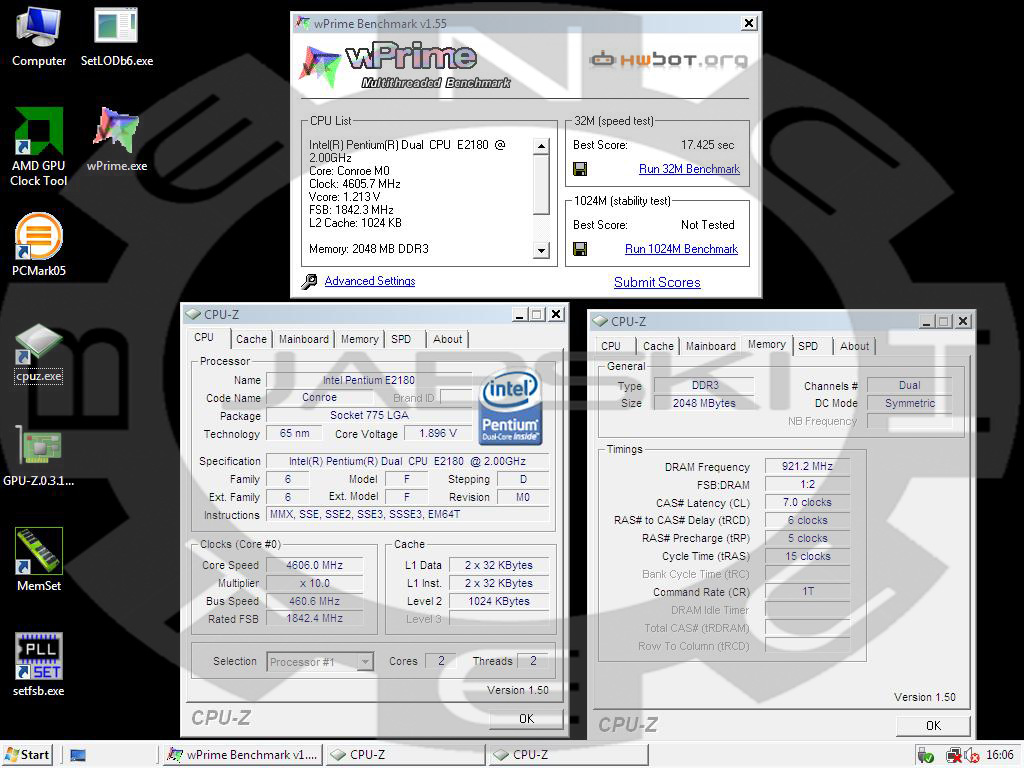Open the GPU-Z desktop icon
The height and width of the screenshot is (768, 1024).
(39, 455)
